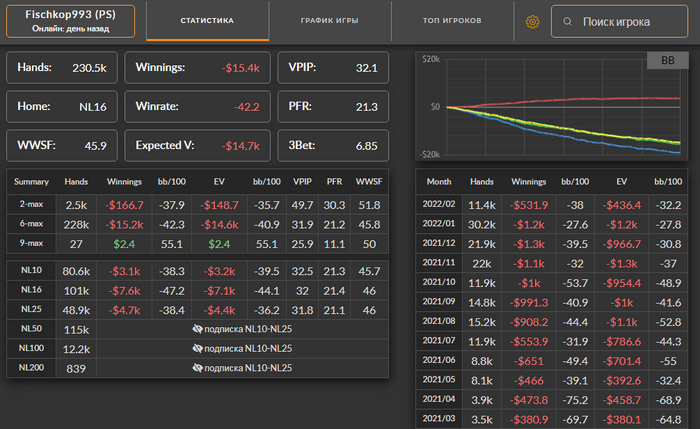The width and height of the screenshot is (700, 429).
Task: Click the VPIP 32.1 stat box
Action: [333, 67]
